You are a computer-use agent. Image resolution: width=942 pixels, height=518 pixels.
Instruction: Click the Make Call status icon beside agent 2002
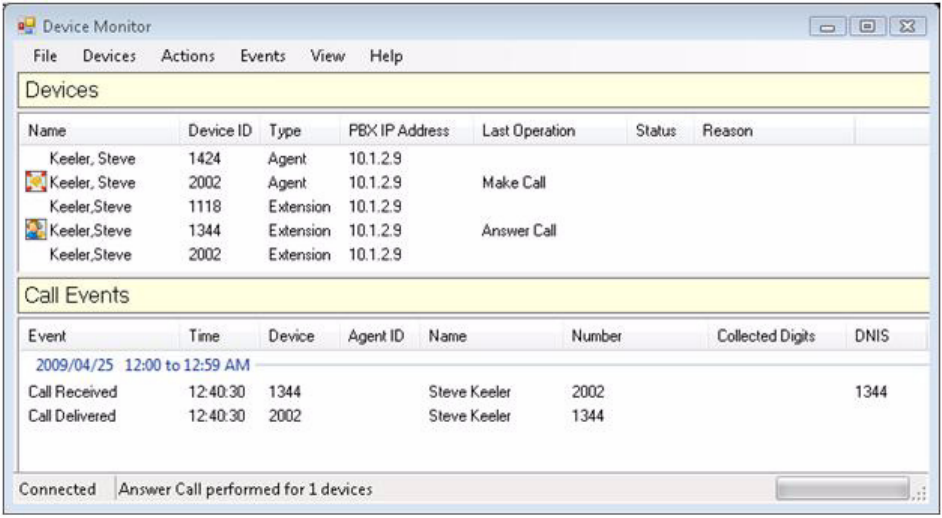36,182
